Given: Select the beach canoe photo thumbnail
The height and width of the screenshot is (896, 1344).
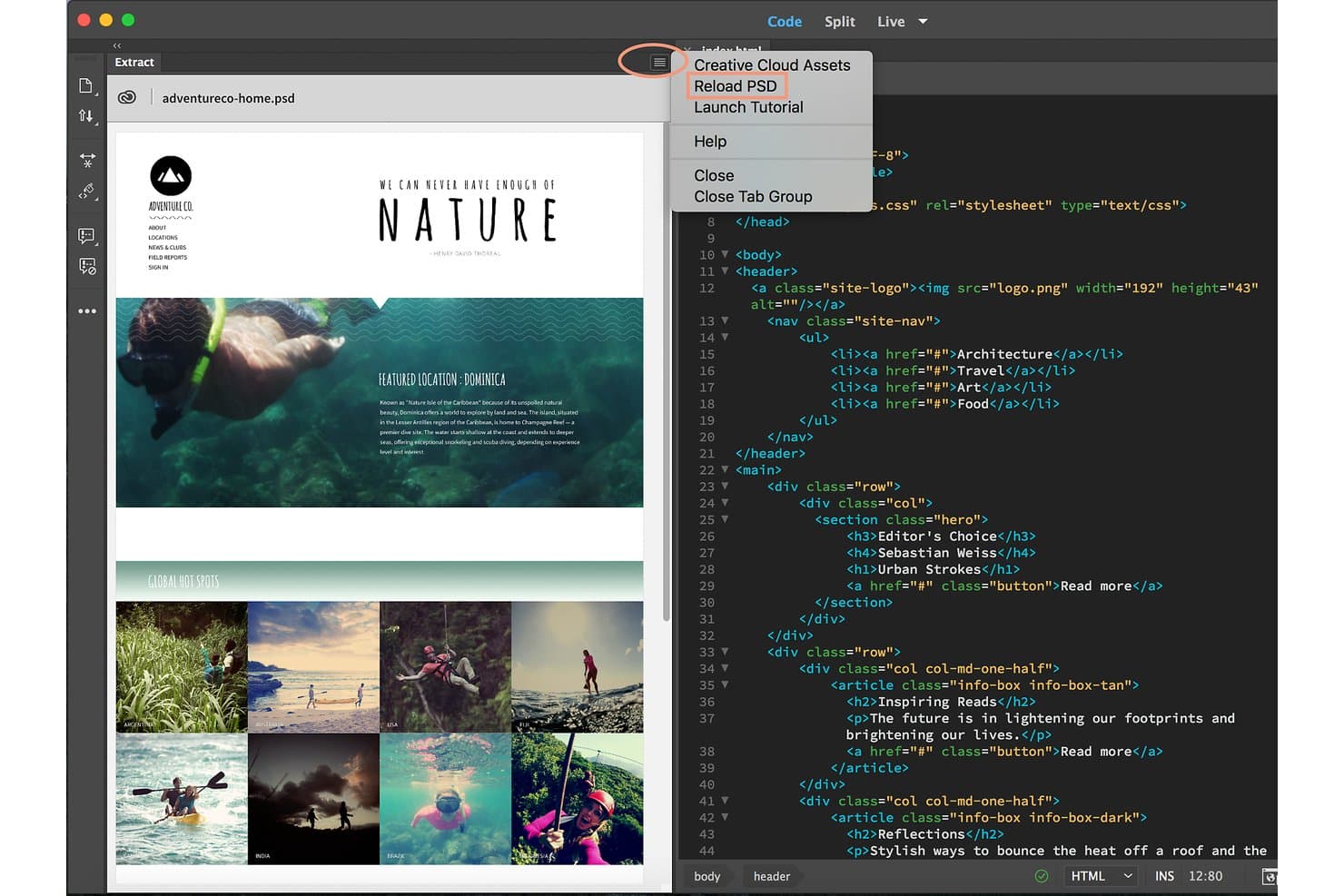Looking at the screenshot, I should coord(313,666).
